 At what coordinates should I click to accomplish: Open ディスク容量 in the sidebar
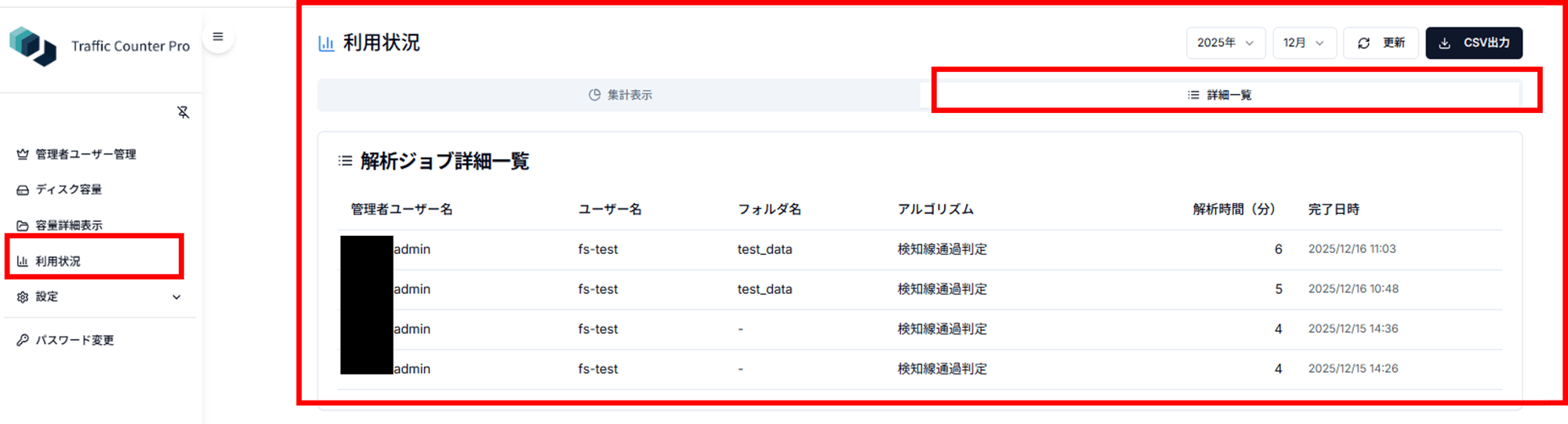pos(68,190)
